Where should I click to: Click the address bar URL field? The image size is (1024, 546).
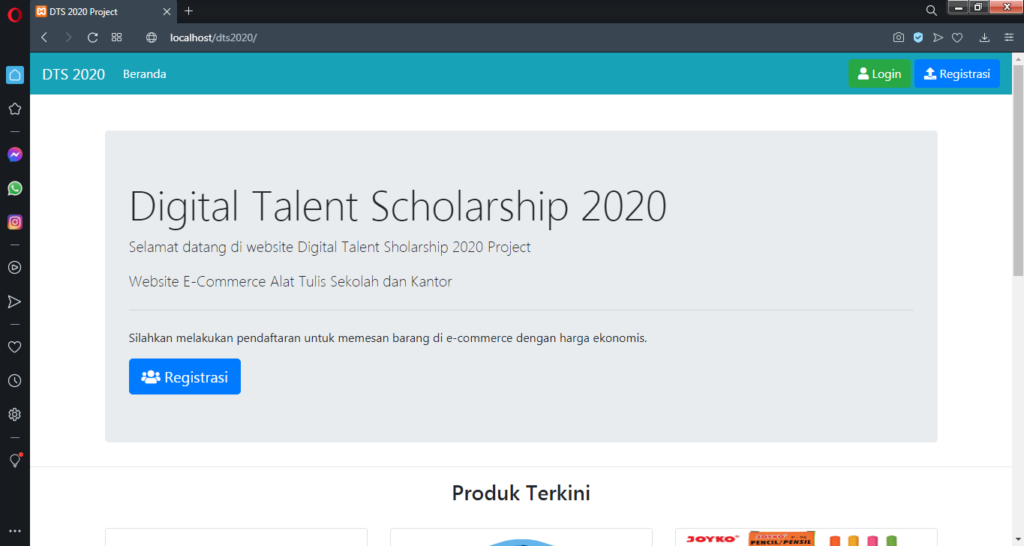click(x=457, y=38)
